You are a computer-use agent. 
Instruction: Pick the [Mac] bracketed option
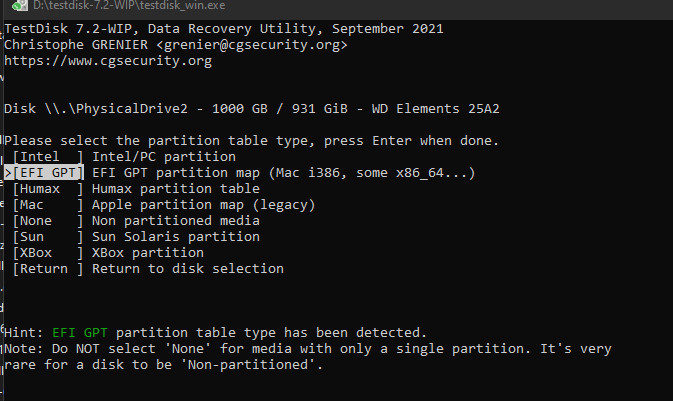pos(48,205)
